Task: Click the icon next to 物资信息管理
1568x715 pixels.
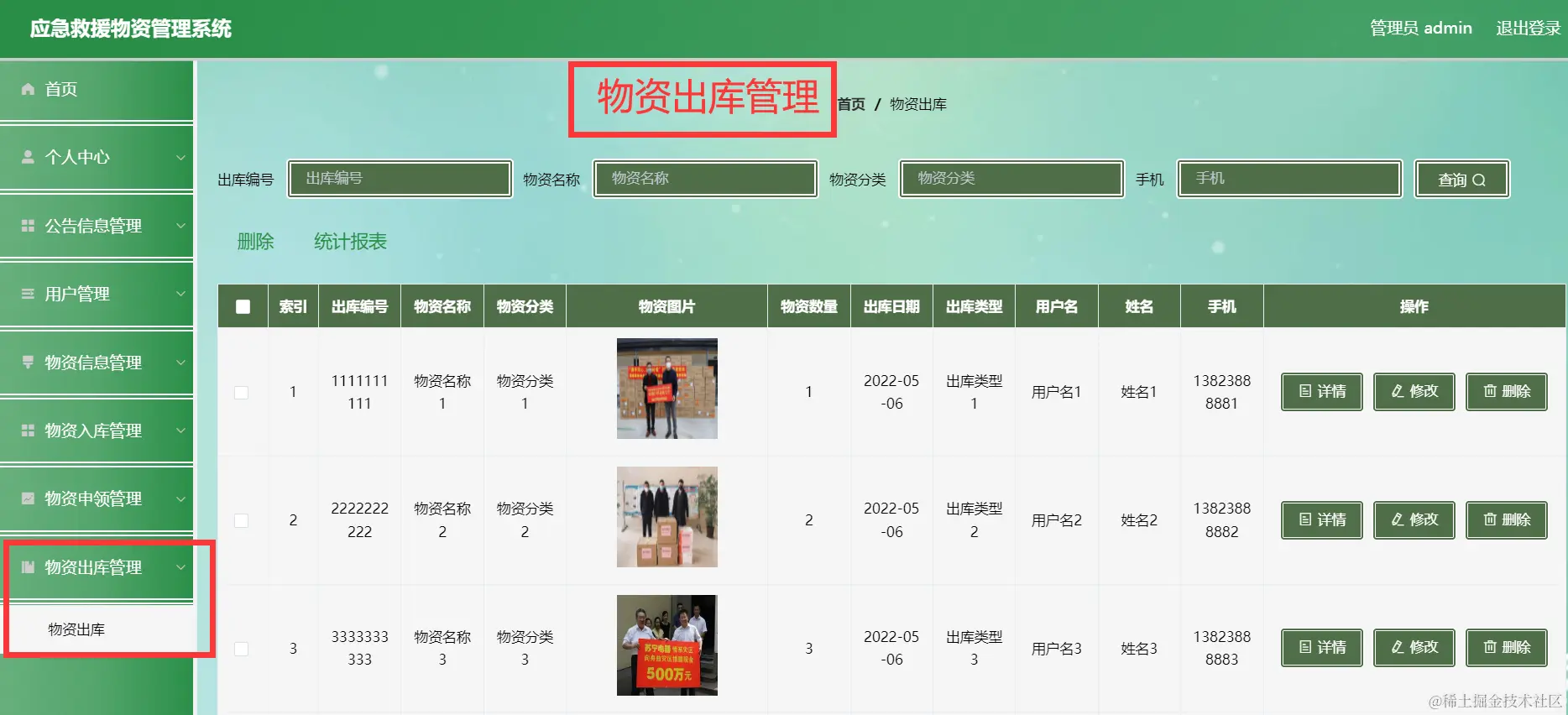Action: pyautogui.click(x=28, y=363)
